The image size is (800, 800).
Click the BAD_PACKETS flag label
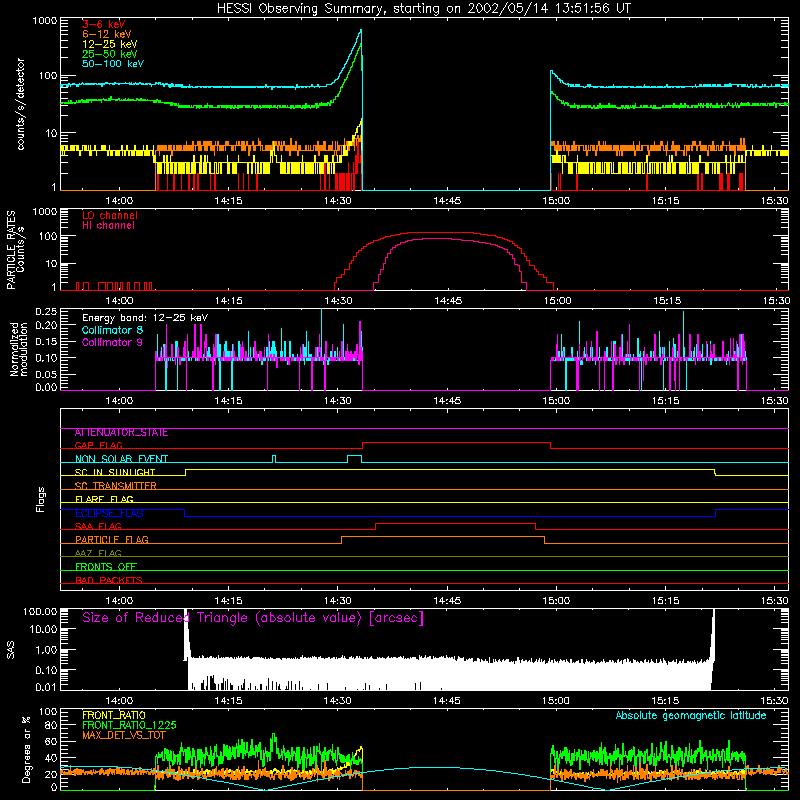coord(109,580)
